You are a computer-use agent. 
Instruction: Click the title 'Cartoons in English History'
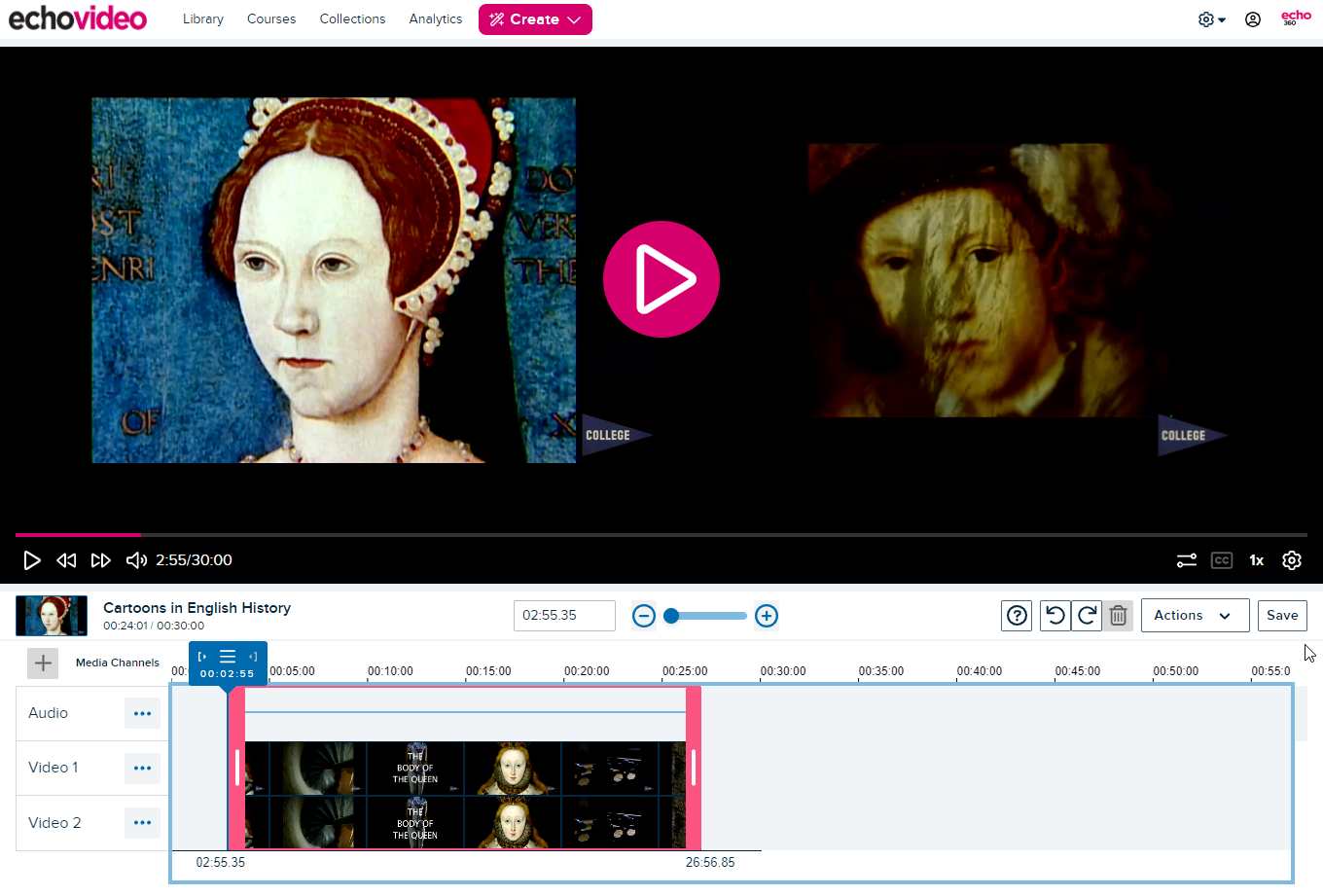[197, 608]
